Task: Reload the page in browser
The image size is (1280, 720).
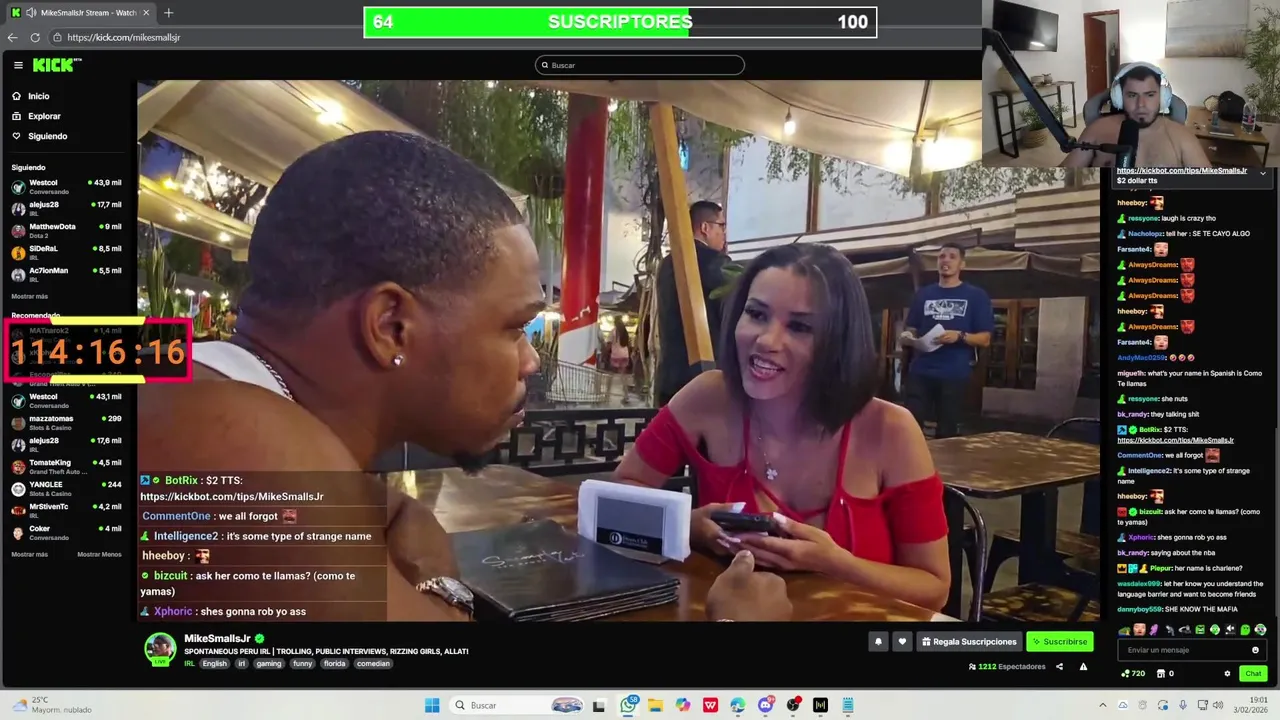Action: click(35, 37)
